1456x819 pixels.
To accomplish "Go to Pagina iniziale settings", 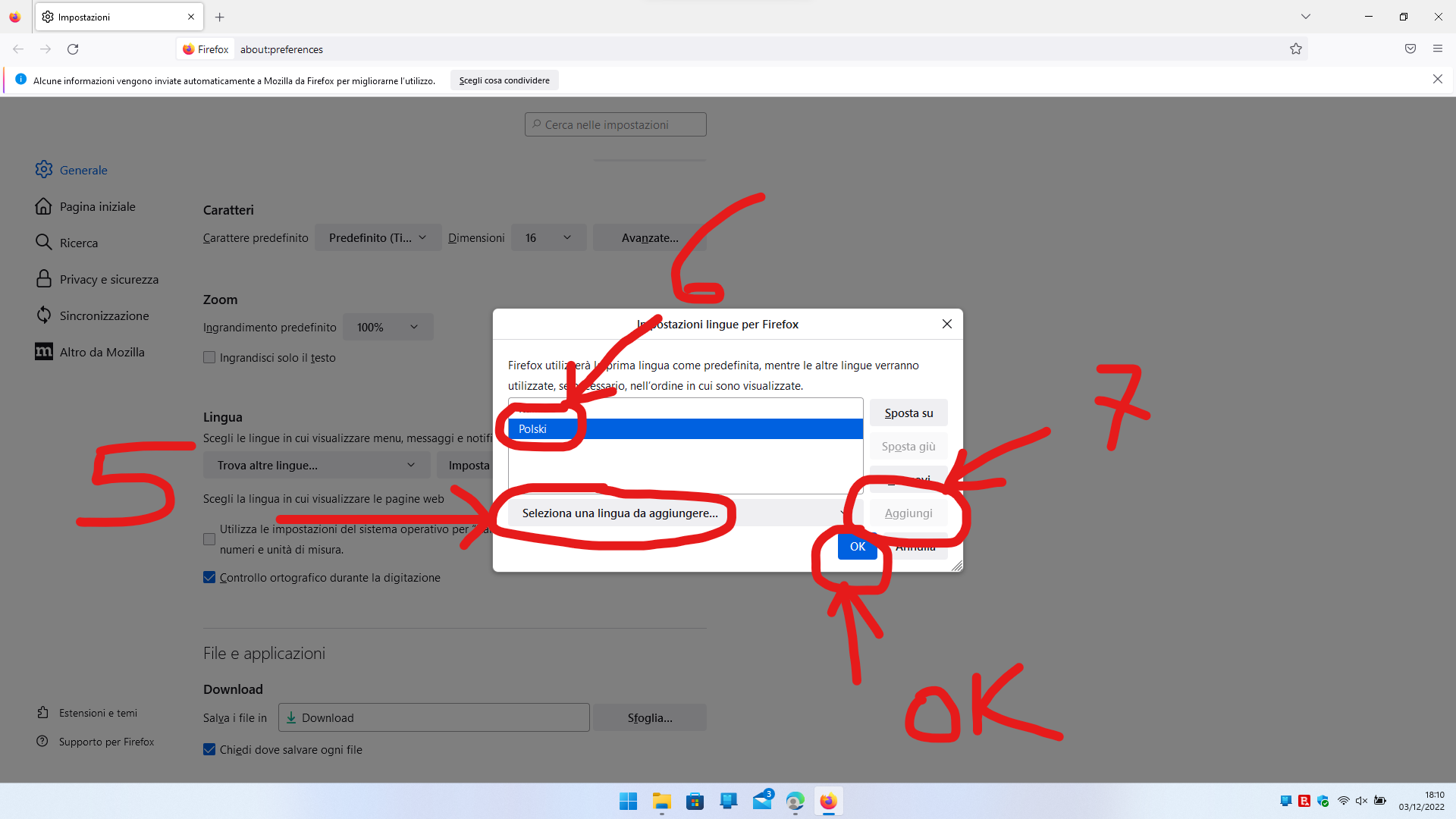I will (97, 207).
